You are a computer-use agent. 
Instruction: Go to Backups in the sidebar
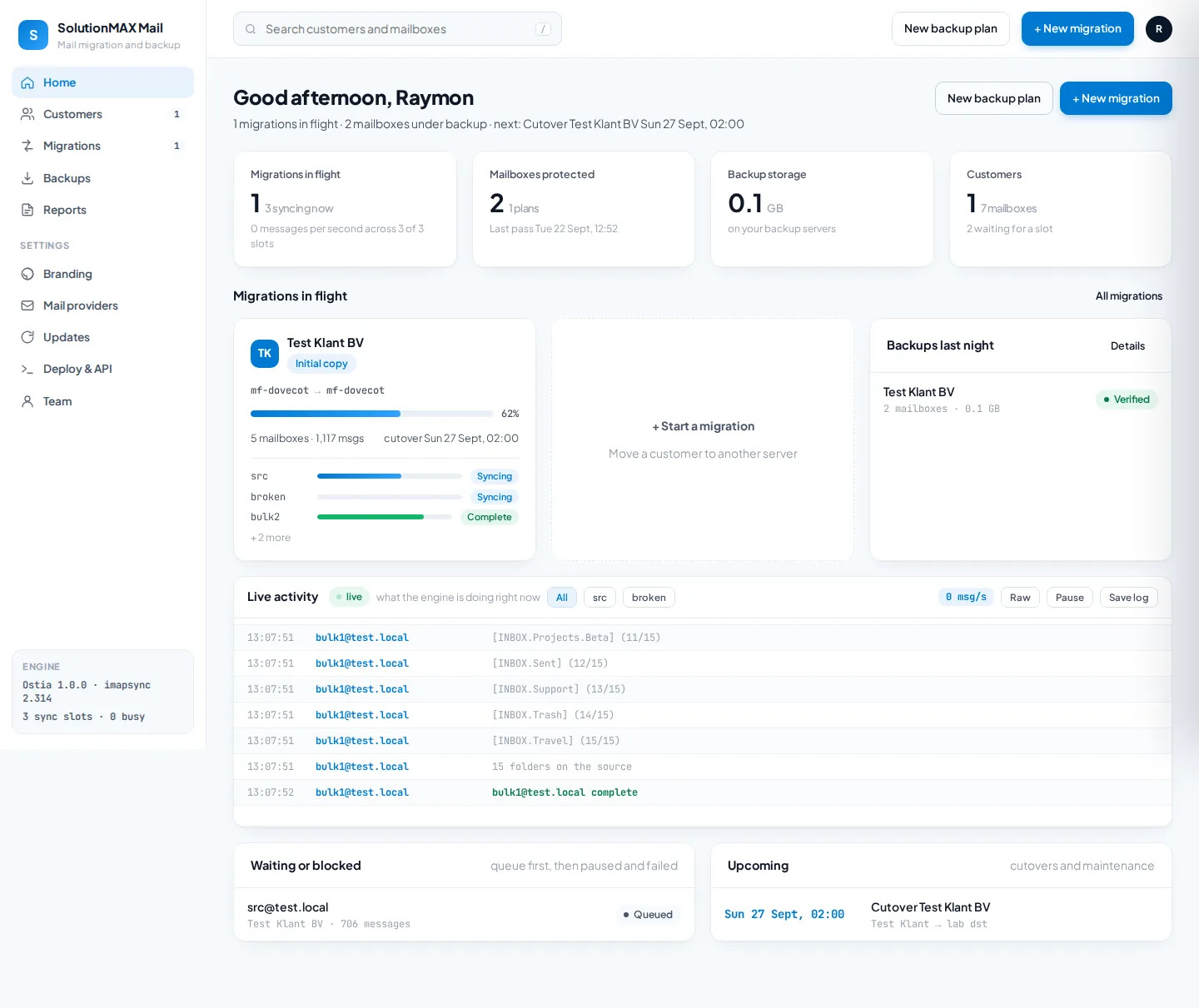click(103, 178)
